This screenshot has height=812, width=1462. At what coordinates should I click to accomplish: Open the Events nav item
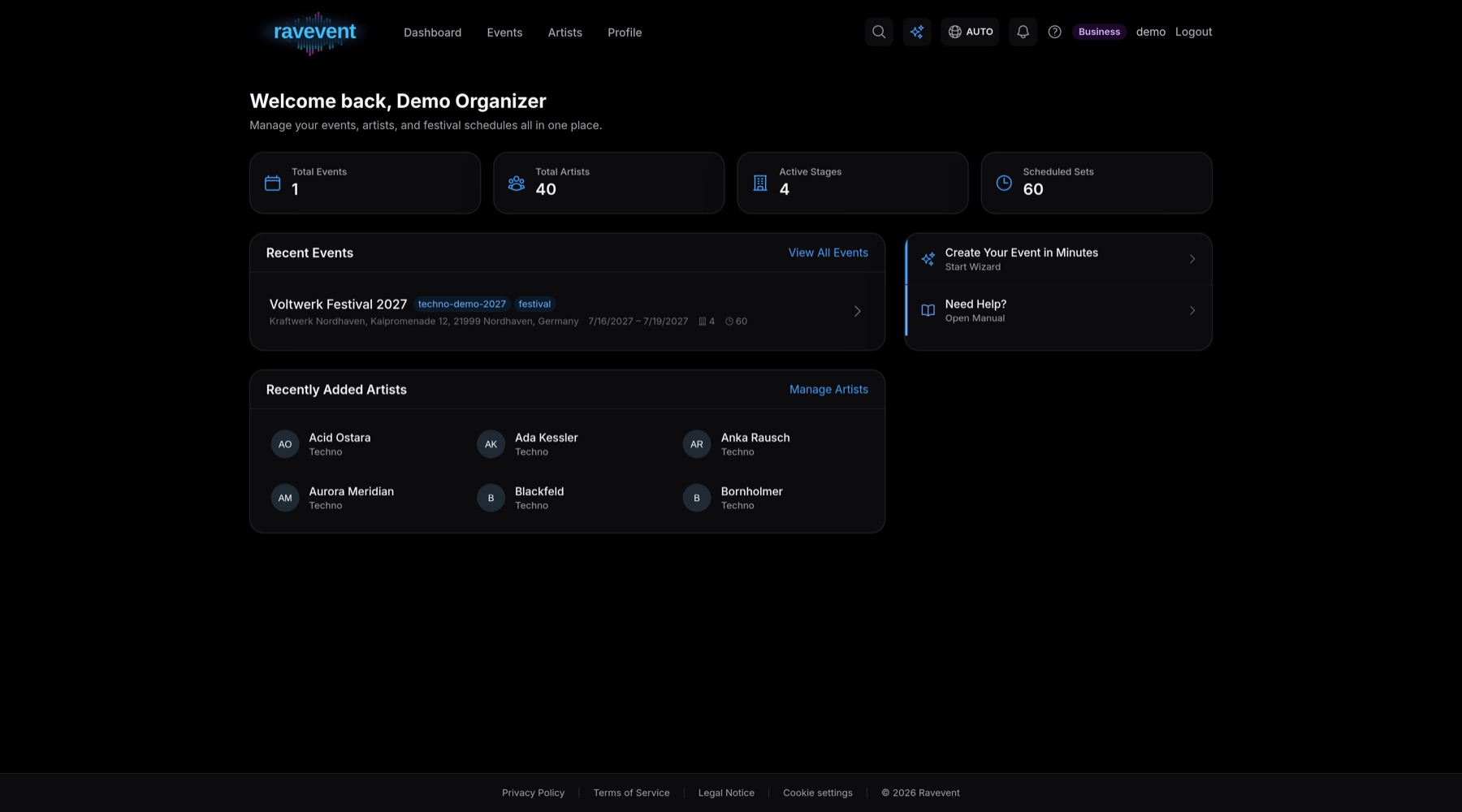point(504,32)
